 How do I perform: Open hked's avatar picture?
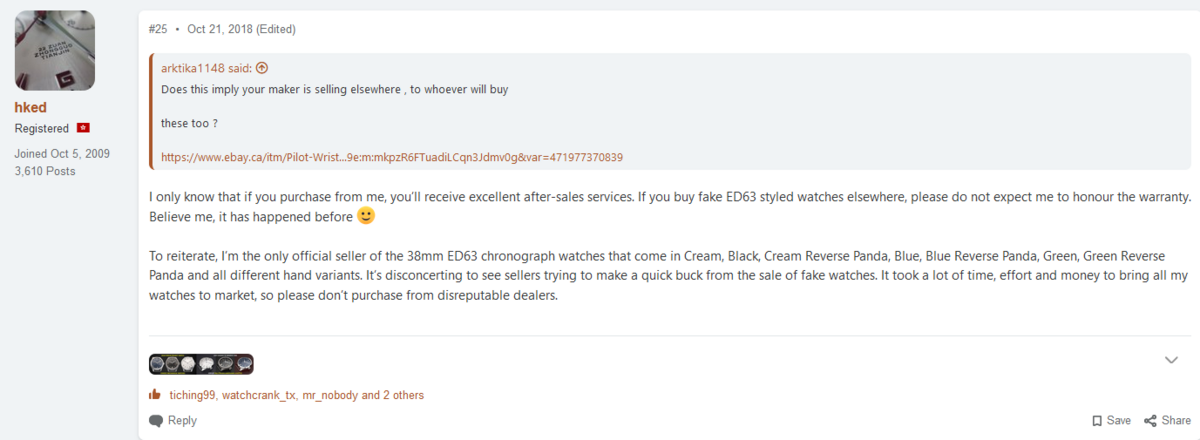55,50
